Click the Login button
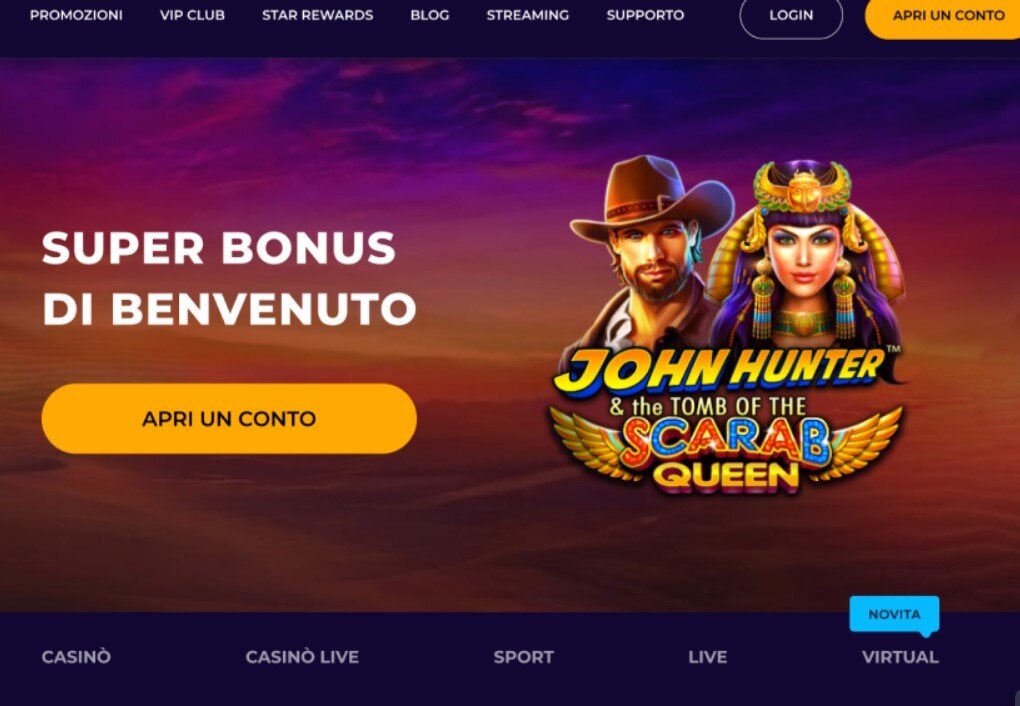 791,16
